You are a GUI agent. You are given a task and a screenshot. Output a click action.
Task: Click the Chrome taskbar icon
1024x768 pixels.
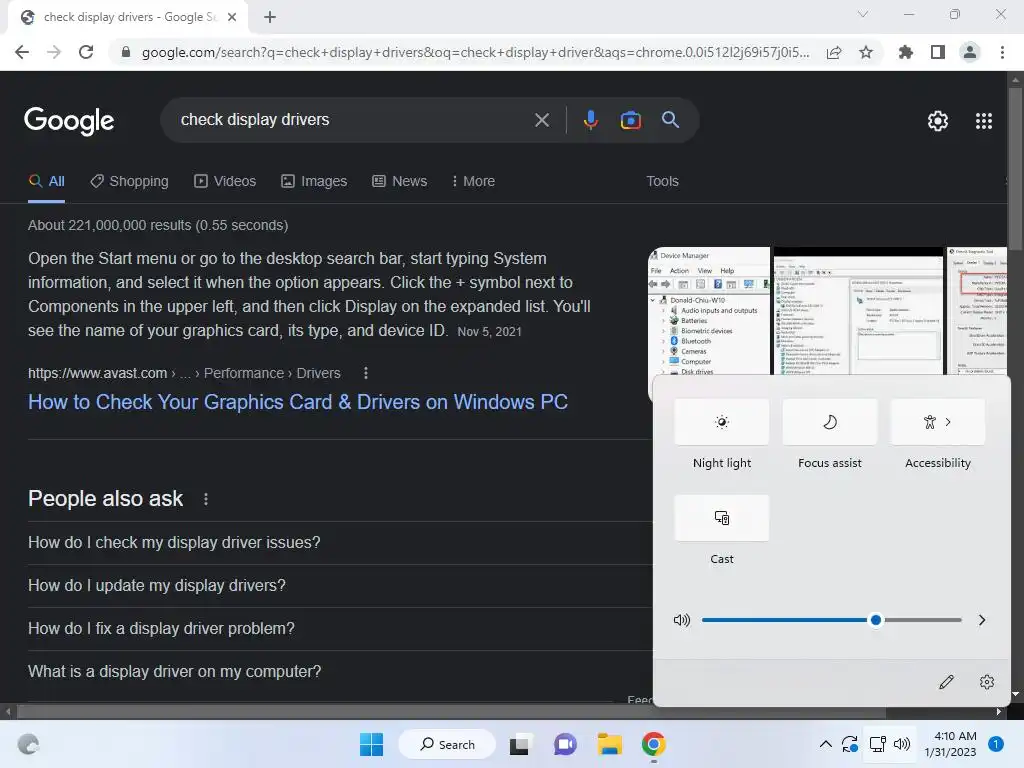(x=654, y=744)
